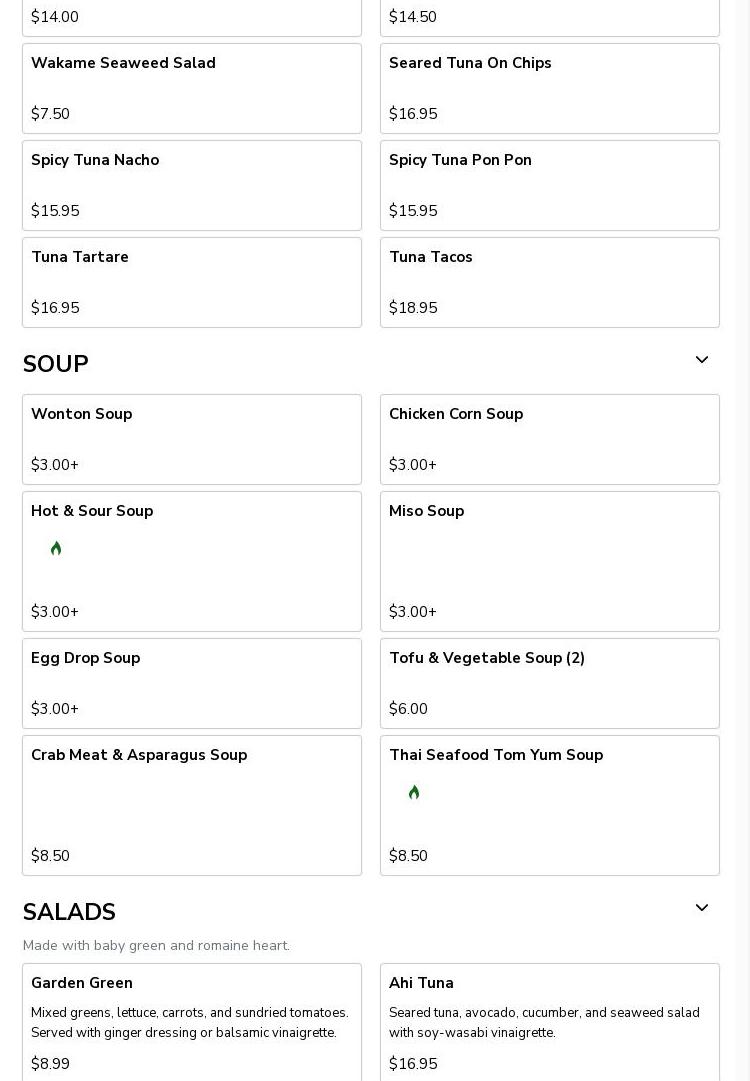The width and height of the screenshot is (750, 1081).
Task: Add Egg Drop Soup item
Action: tap(192, 683)
